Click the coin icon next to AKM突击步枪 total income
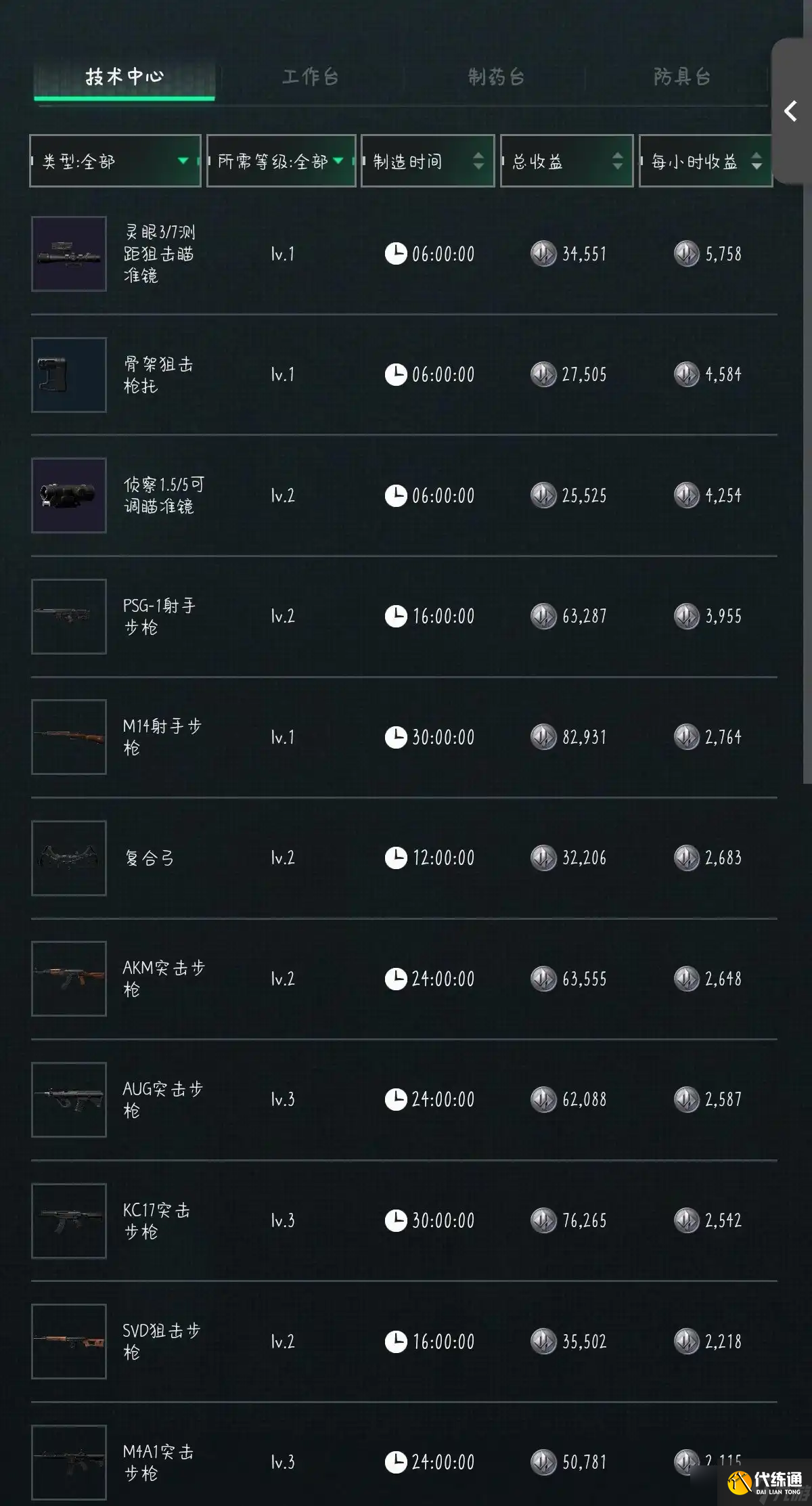This screenshot has height=1506, width=812. (543, 979)
